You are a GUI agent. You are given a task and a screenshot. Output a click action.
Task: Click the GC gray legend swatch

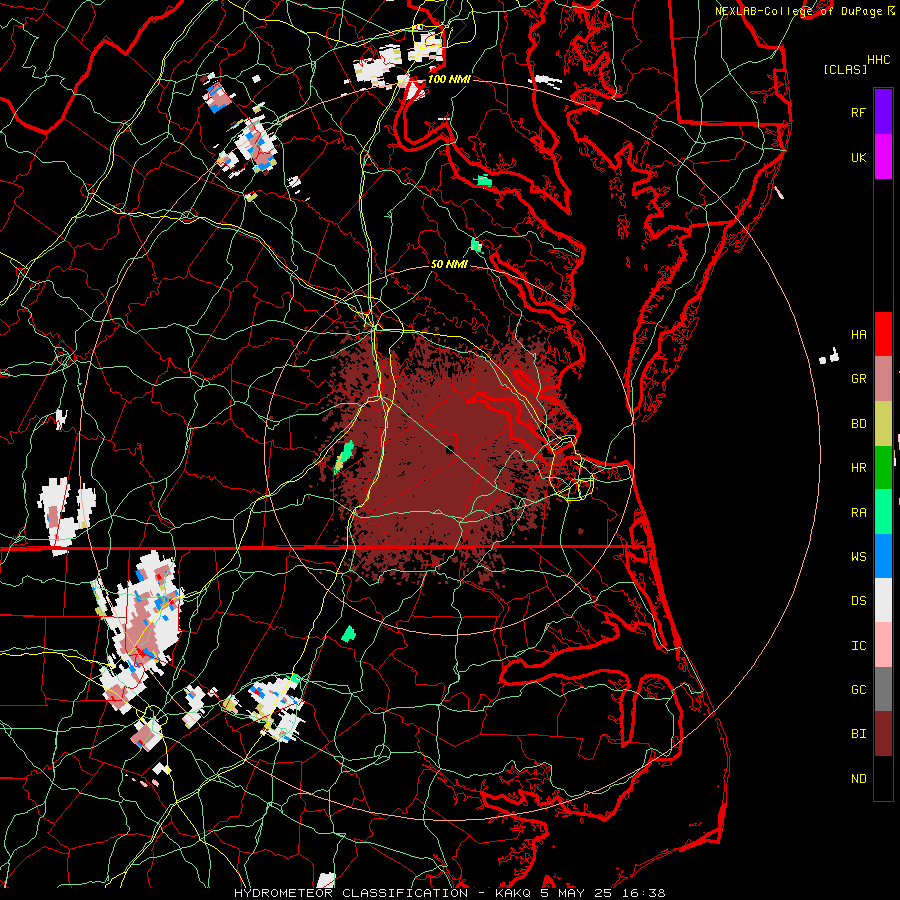pos(883,689)
